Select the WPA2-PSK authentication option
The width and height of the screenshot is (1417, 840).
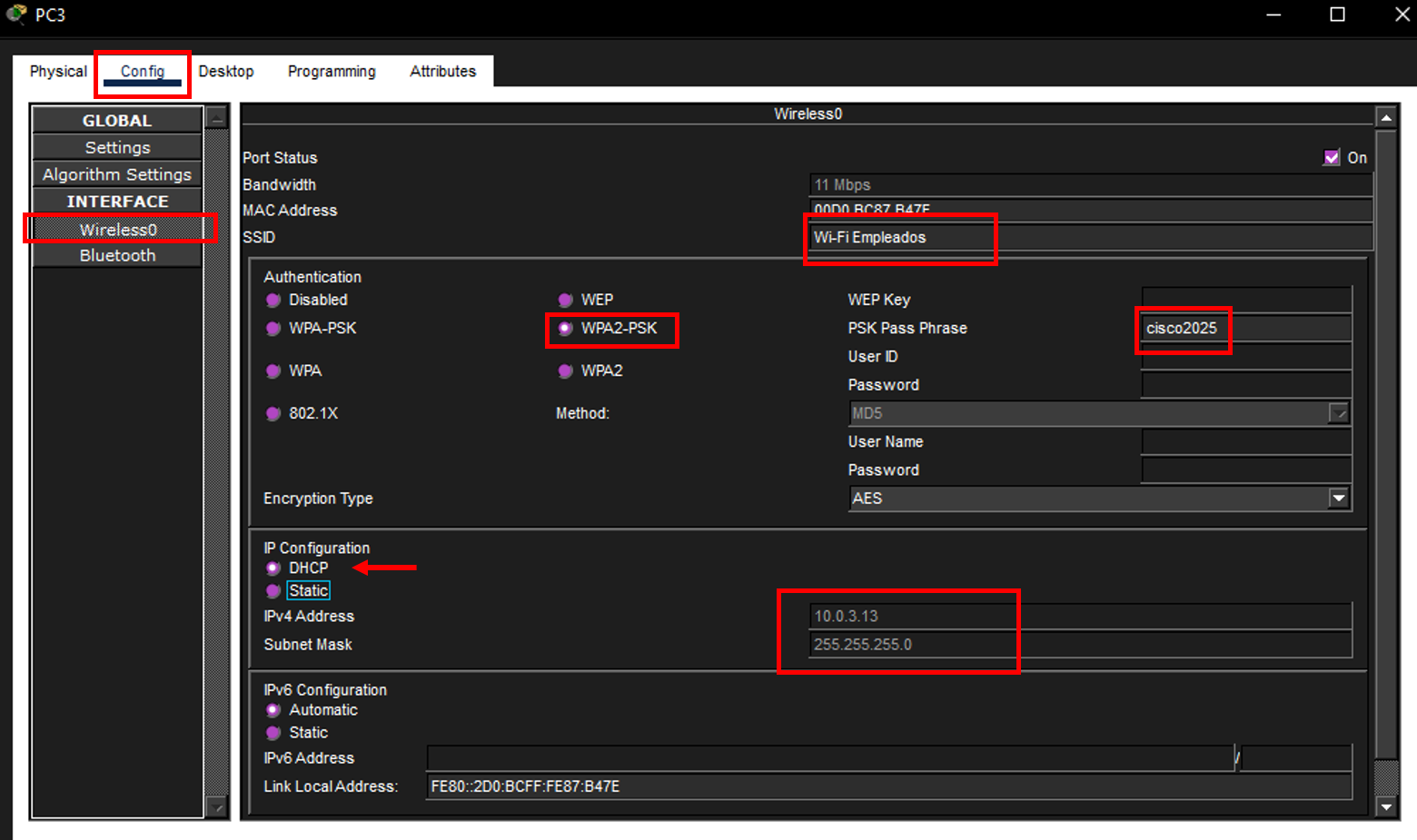point(566,329)
